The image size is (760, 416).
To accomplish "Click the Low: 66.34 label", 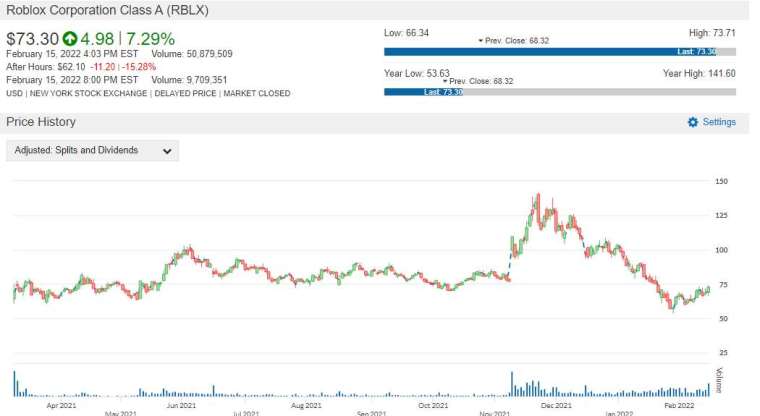I will click(406, 33).
